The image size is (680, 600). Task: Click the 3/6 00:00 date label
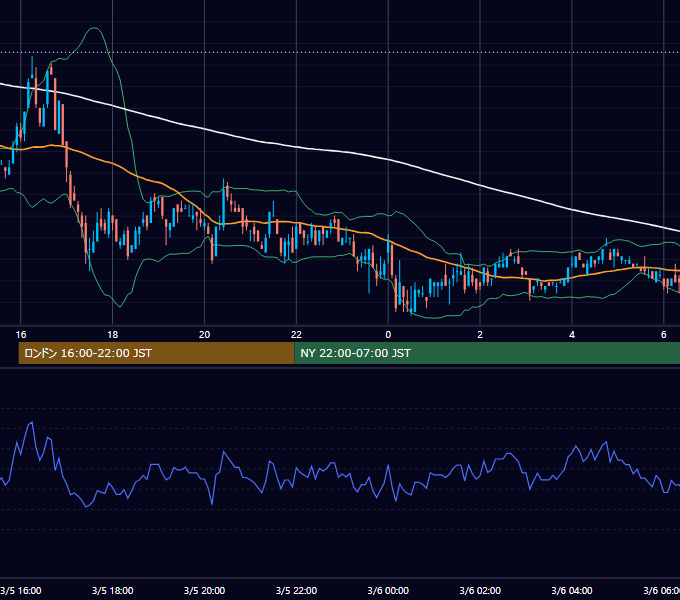point(388,590)
